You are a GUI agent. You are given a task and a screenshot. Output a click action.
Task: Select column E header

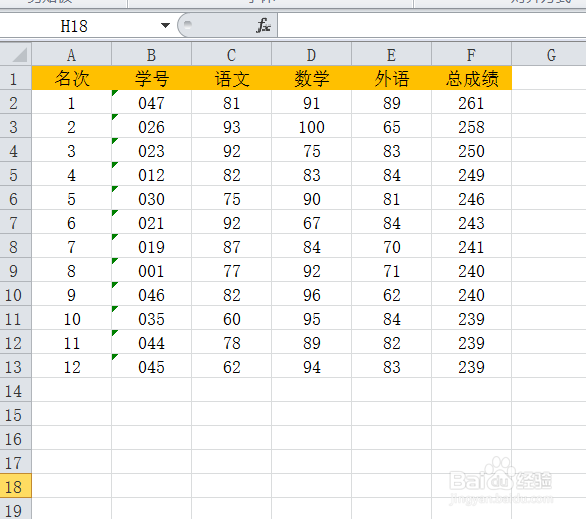point(391,55)
